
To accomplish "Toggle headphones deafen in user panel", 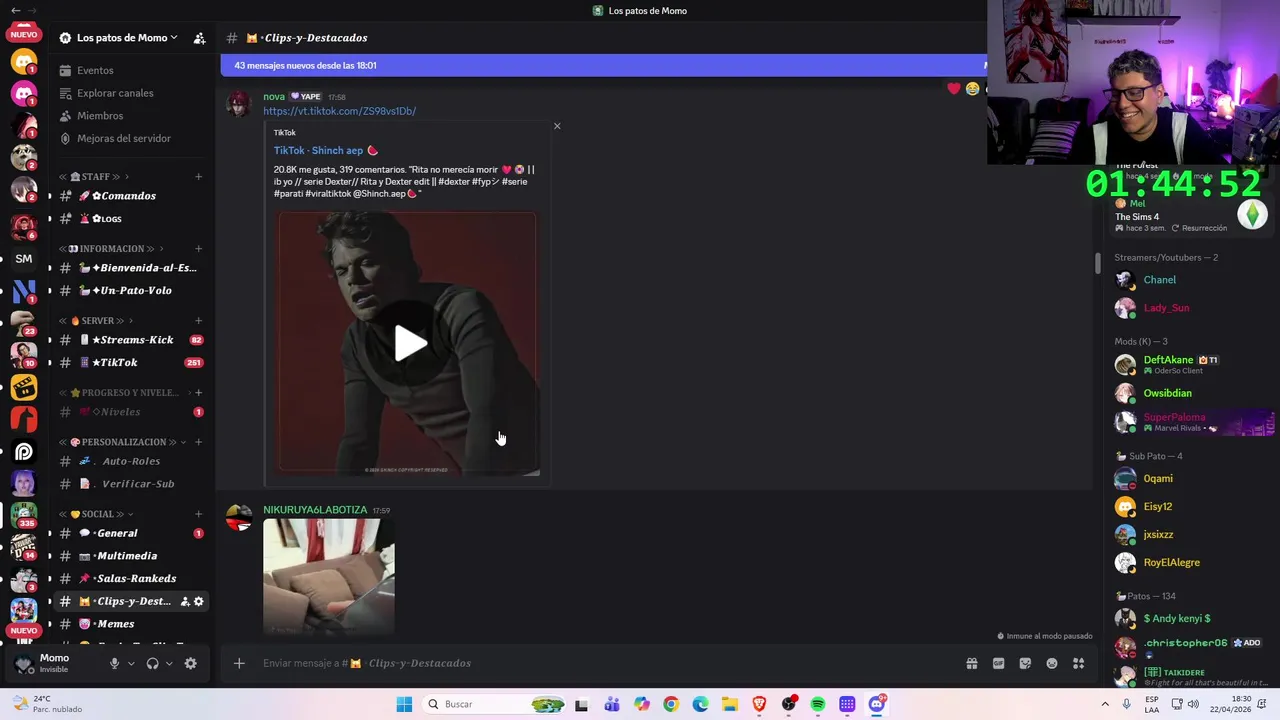I will (152, 663).
